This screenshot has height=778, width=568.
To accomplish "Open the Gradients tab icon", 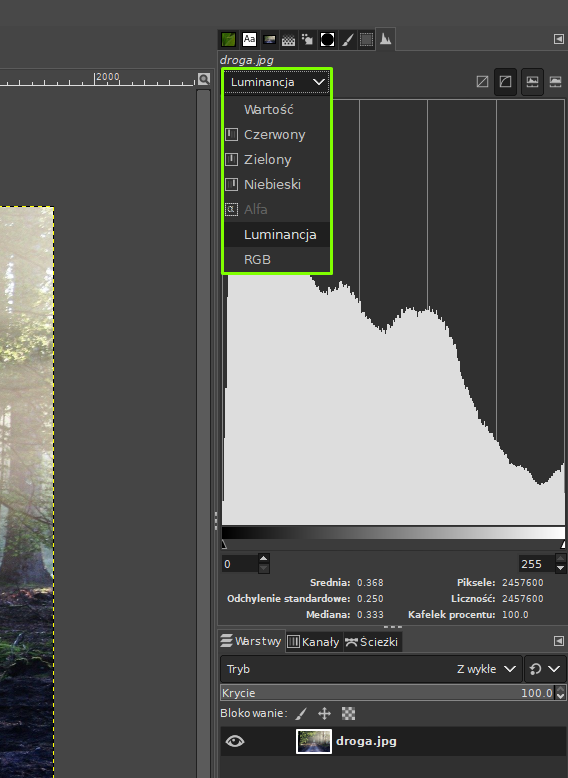I will [288, 39].
